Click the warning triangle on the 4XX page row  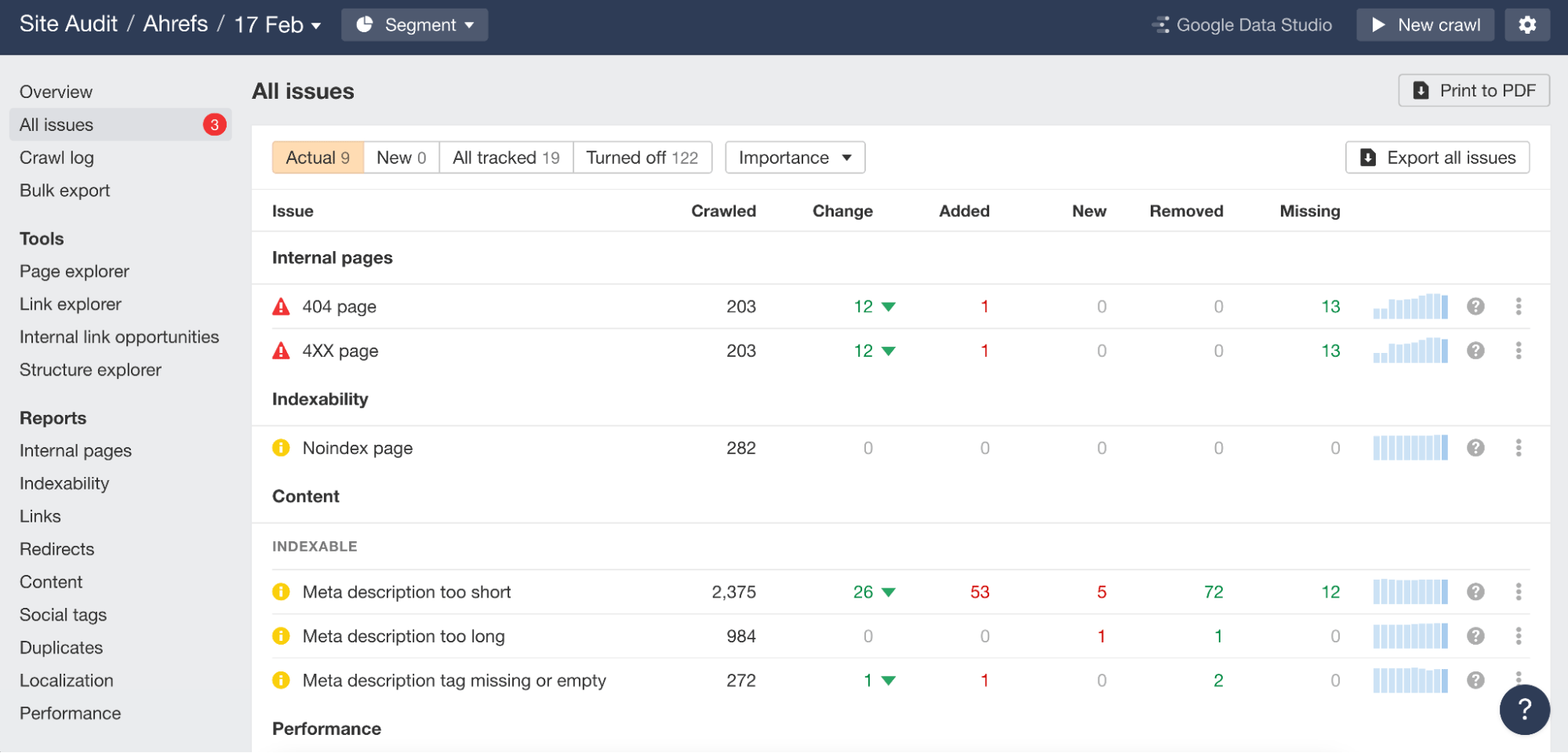280,351
